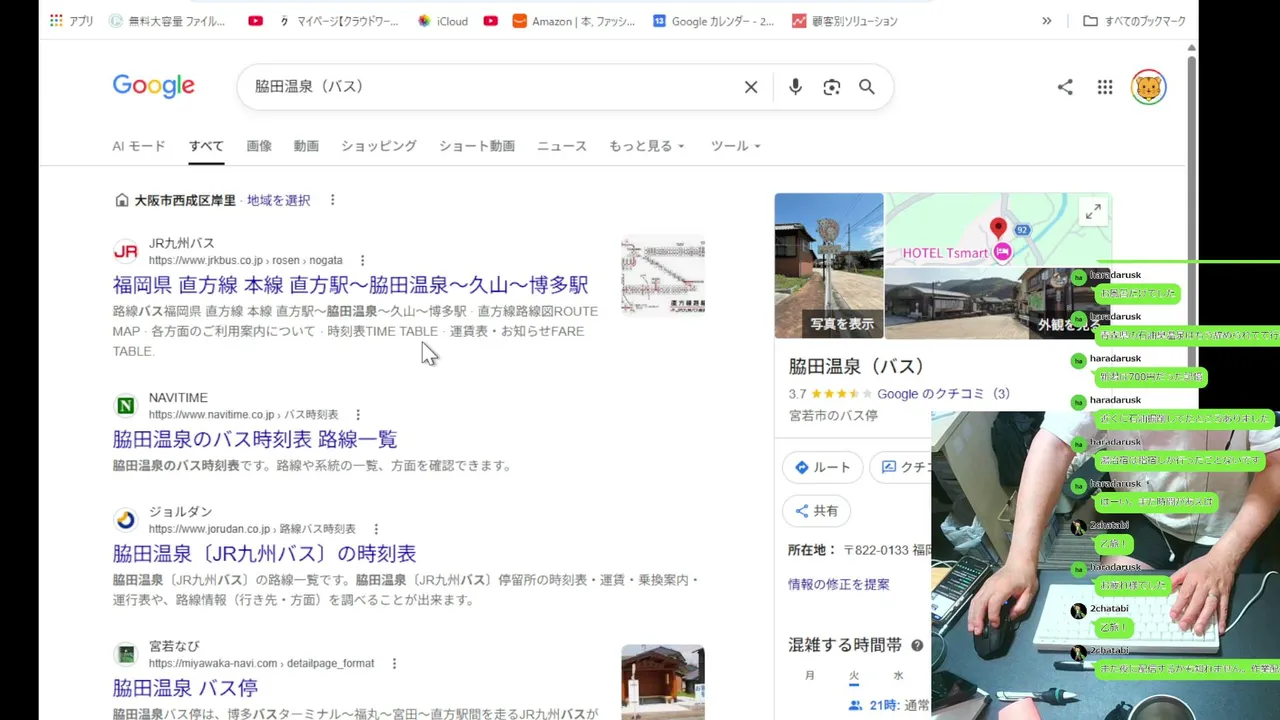This screenshot has height=720, width=1280.
Task: Expand the map with the fullscreen icon
Action: [x=1093, y=212]
